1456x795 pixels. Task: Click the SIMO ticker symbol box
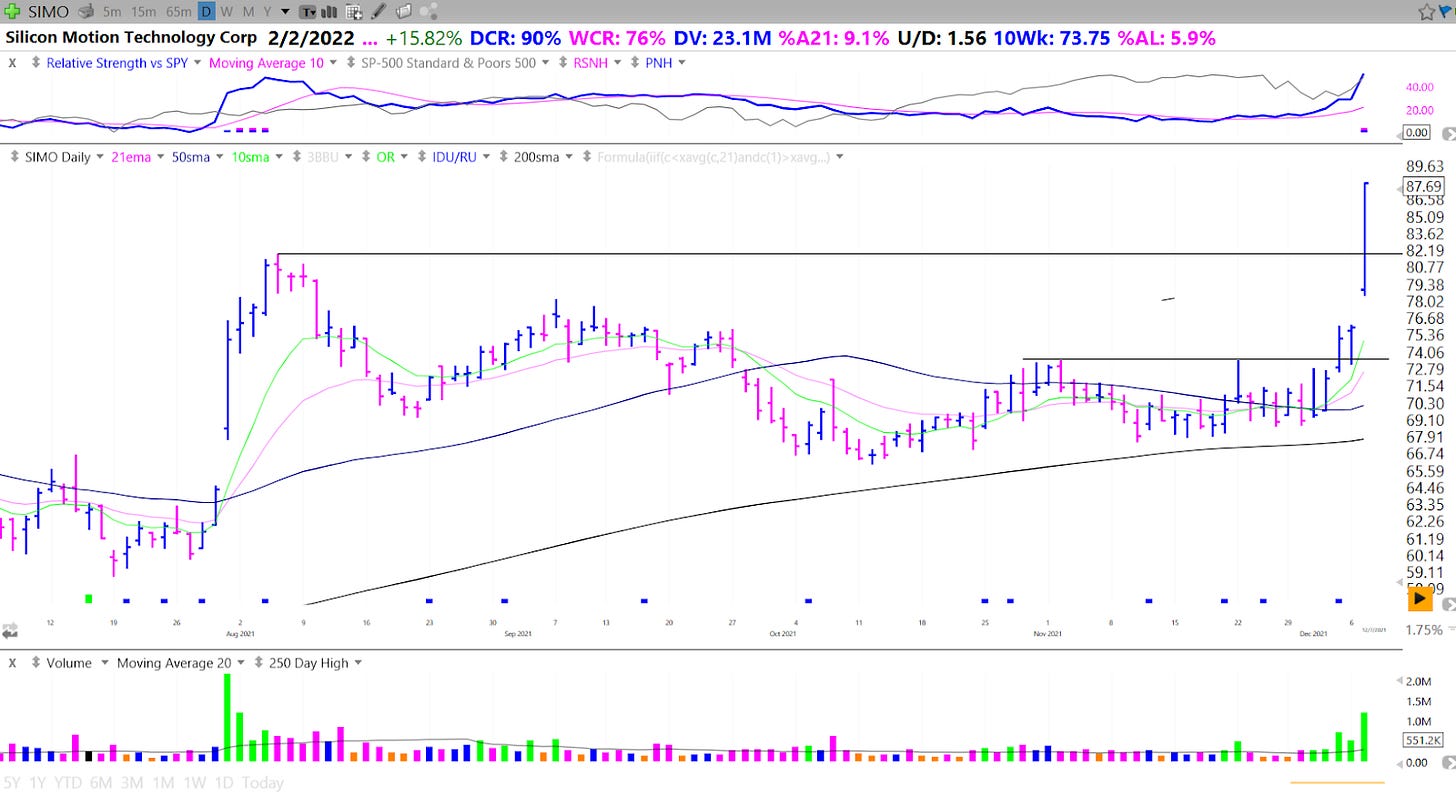tap(48, 12)
